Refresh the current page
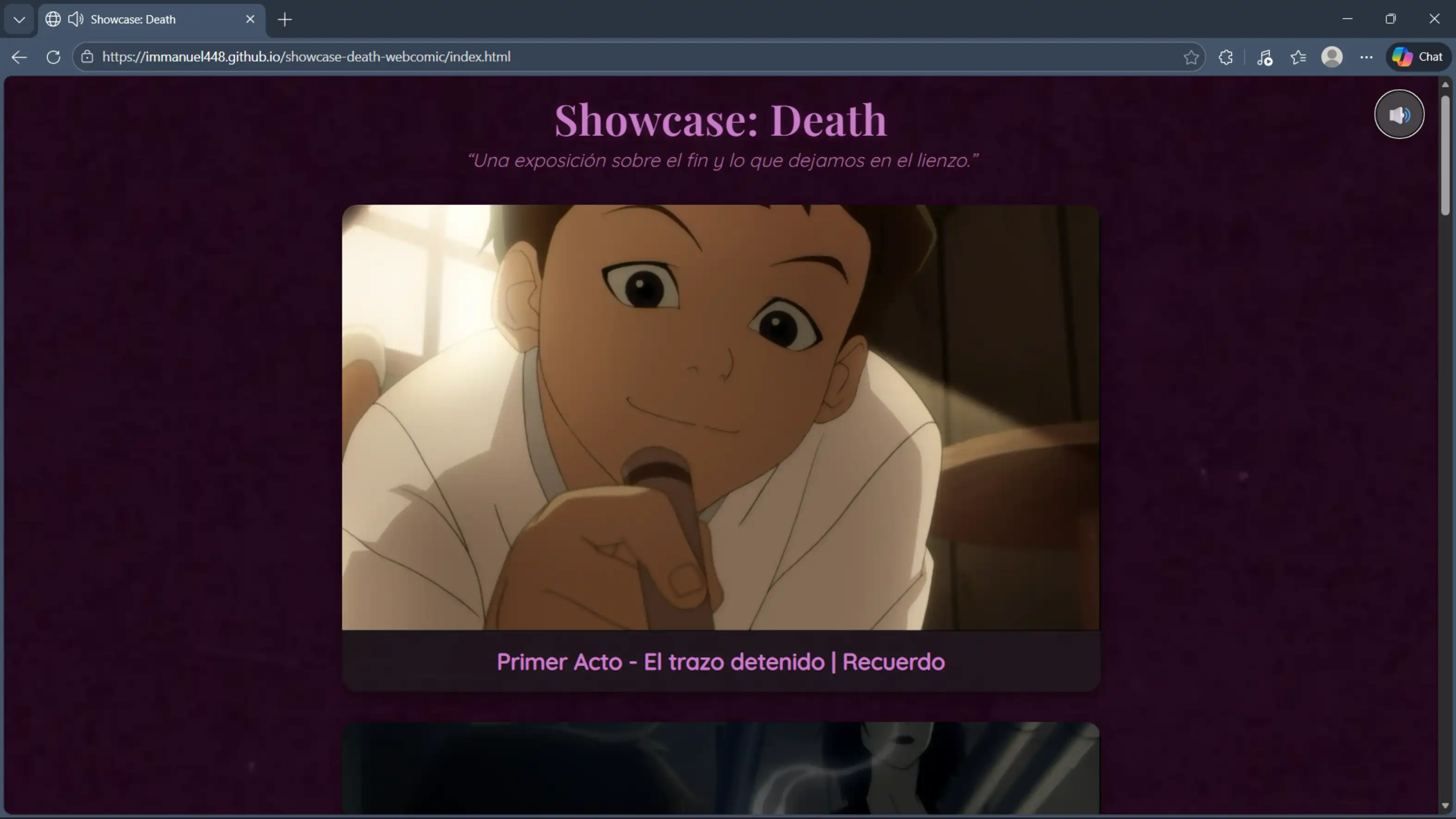 pyautogui.click(x=53, y=56)
